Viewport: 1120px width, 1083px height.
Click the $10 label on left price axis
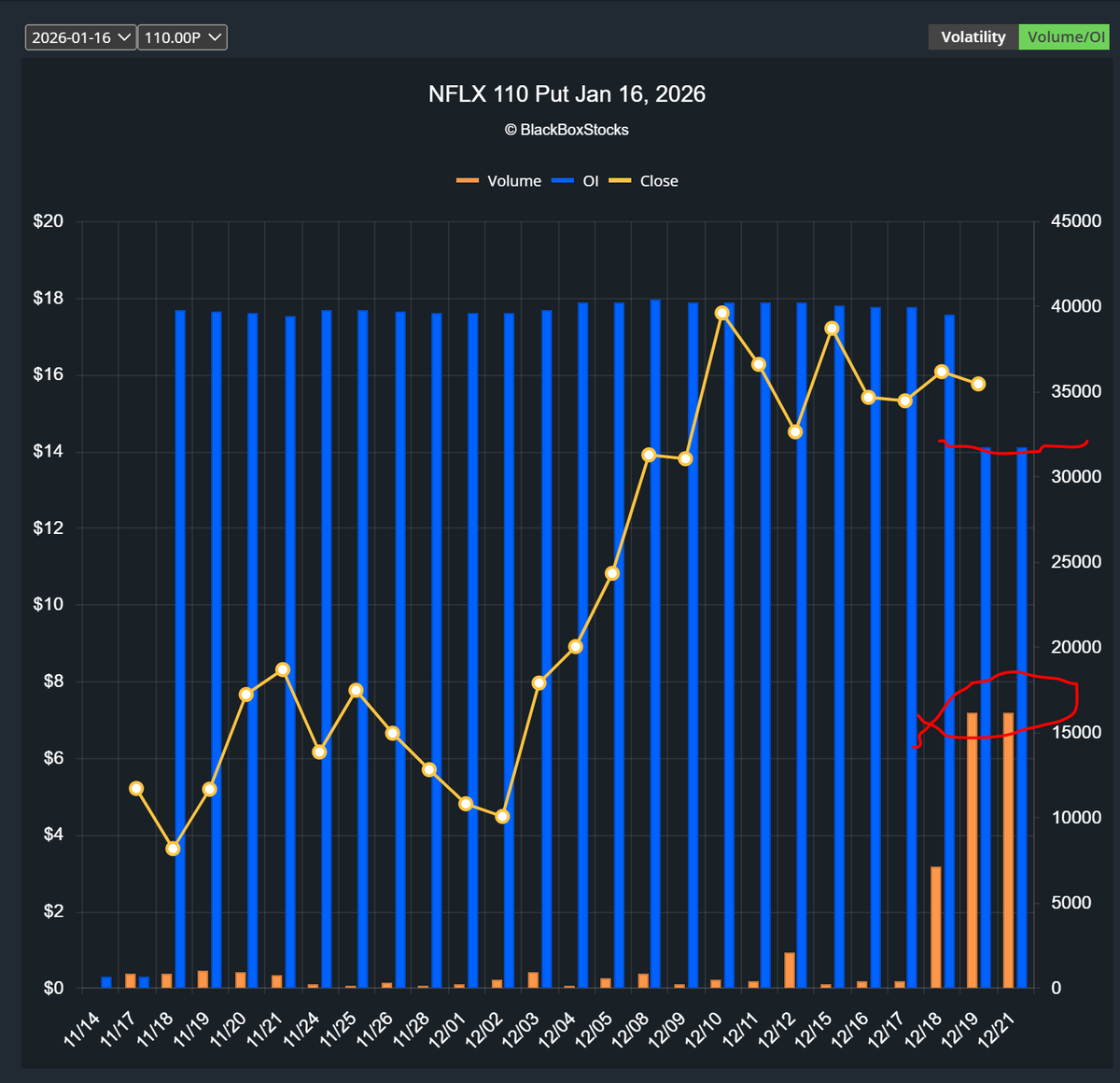[x=49, y=604]
